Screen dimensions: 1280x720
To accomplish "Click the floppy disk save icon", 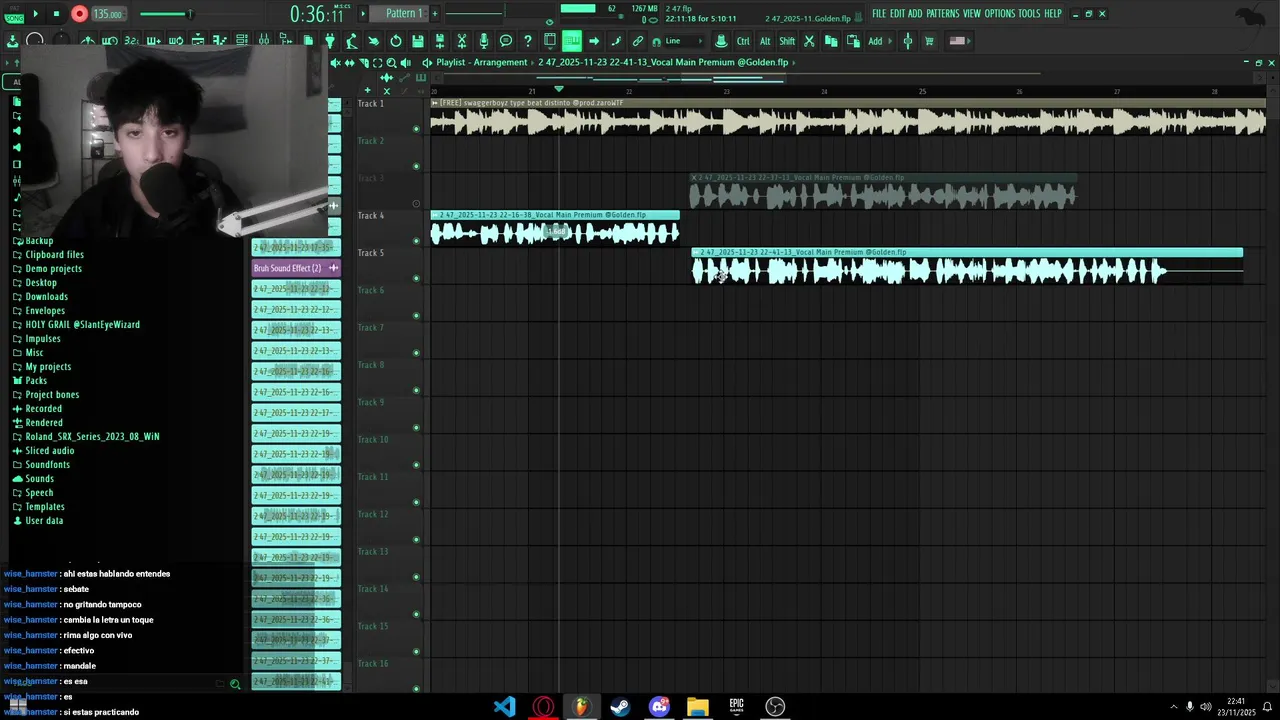I will click(x=418, y=41).
